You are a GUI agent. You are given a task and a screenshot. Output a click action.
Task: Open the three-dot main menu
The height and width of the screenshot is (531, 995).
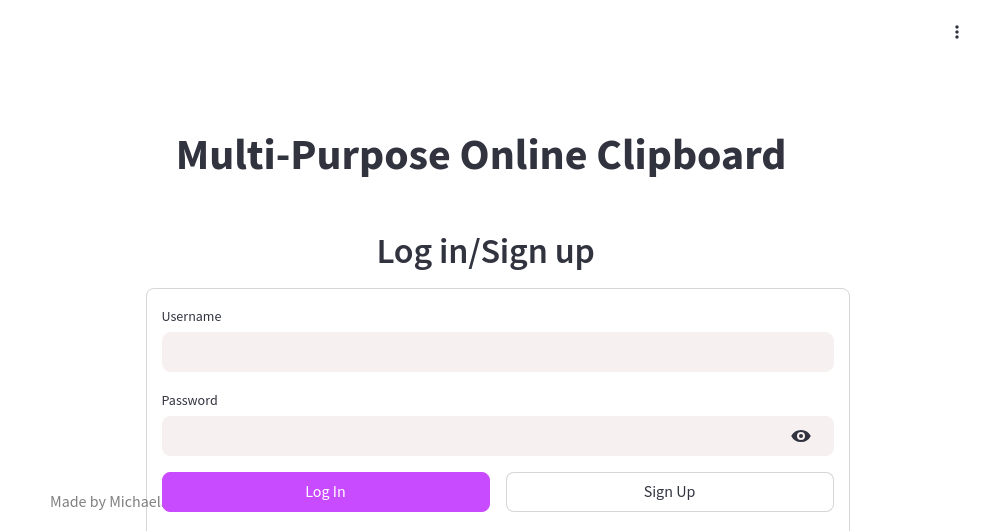(x=957, y=32)
